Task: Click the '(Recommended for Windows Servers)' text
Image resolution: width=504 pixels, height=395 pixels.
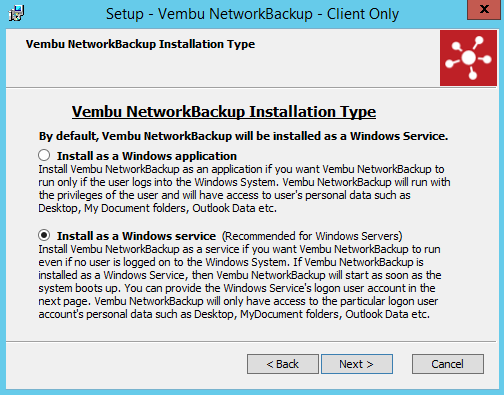Action: point(312,236)
